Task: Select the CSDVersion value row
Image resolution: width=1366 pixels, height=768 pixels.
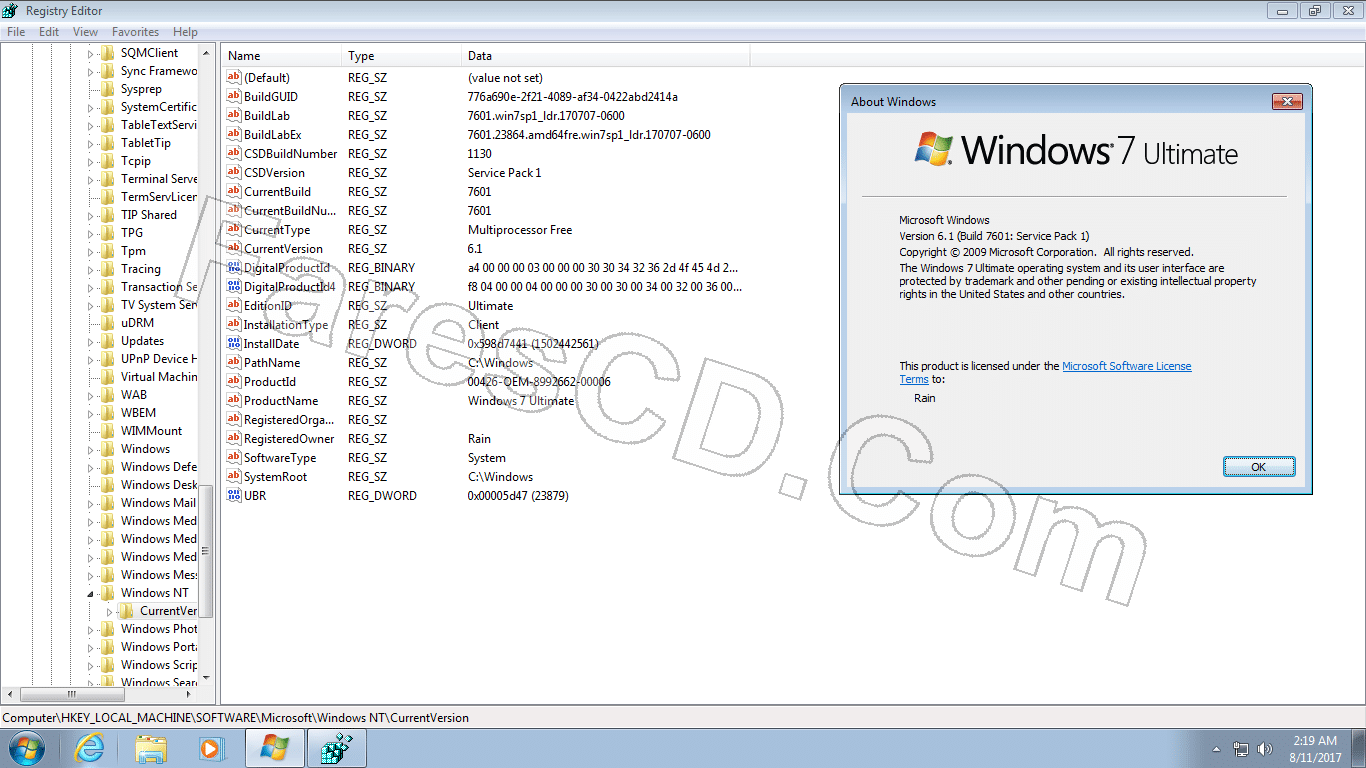Action: [x=485, y=173]
